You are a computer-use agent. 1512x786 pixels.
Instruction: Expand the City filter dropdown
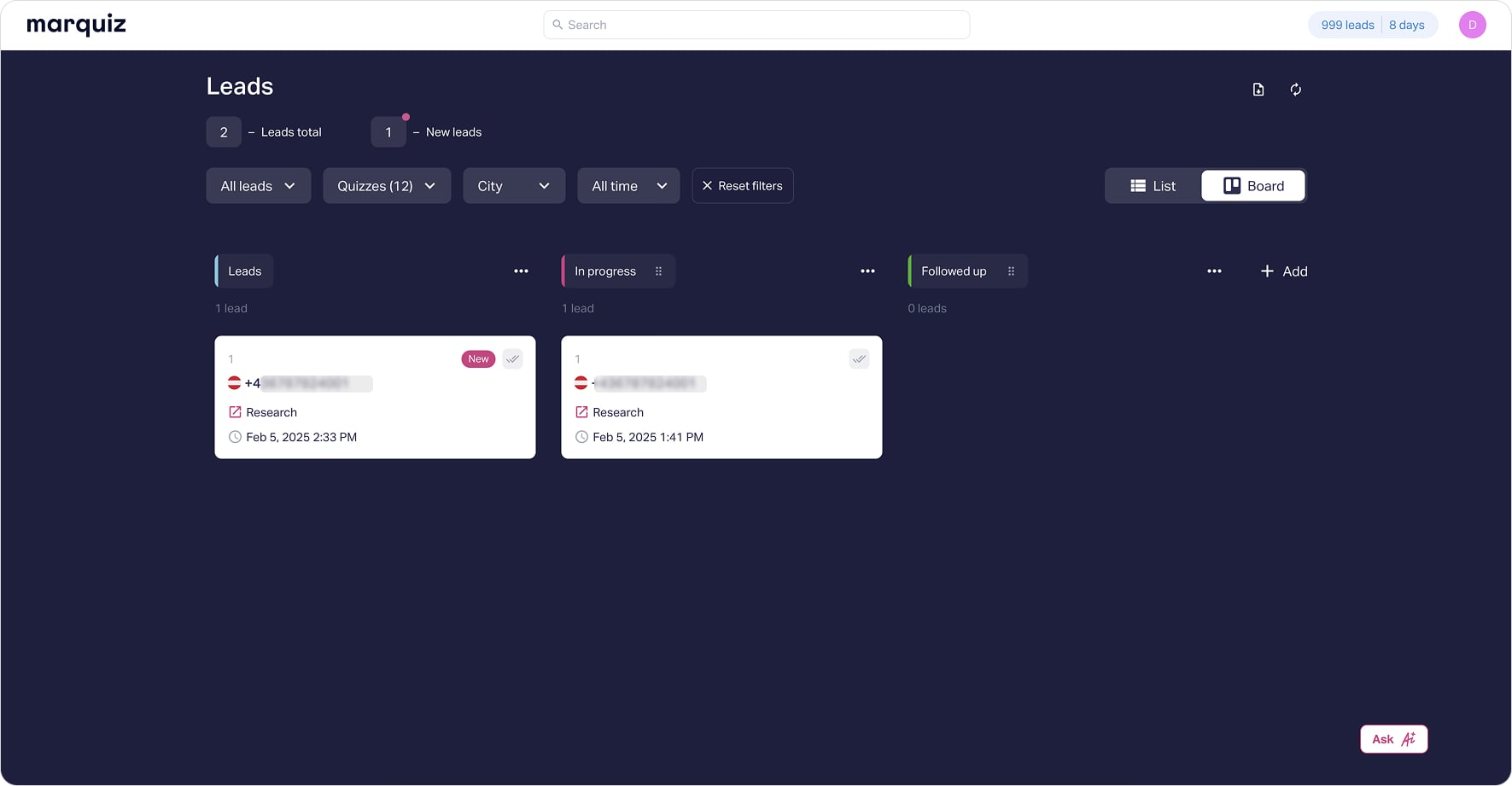514,186
